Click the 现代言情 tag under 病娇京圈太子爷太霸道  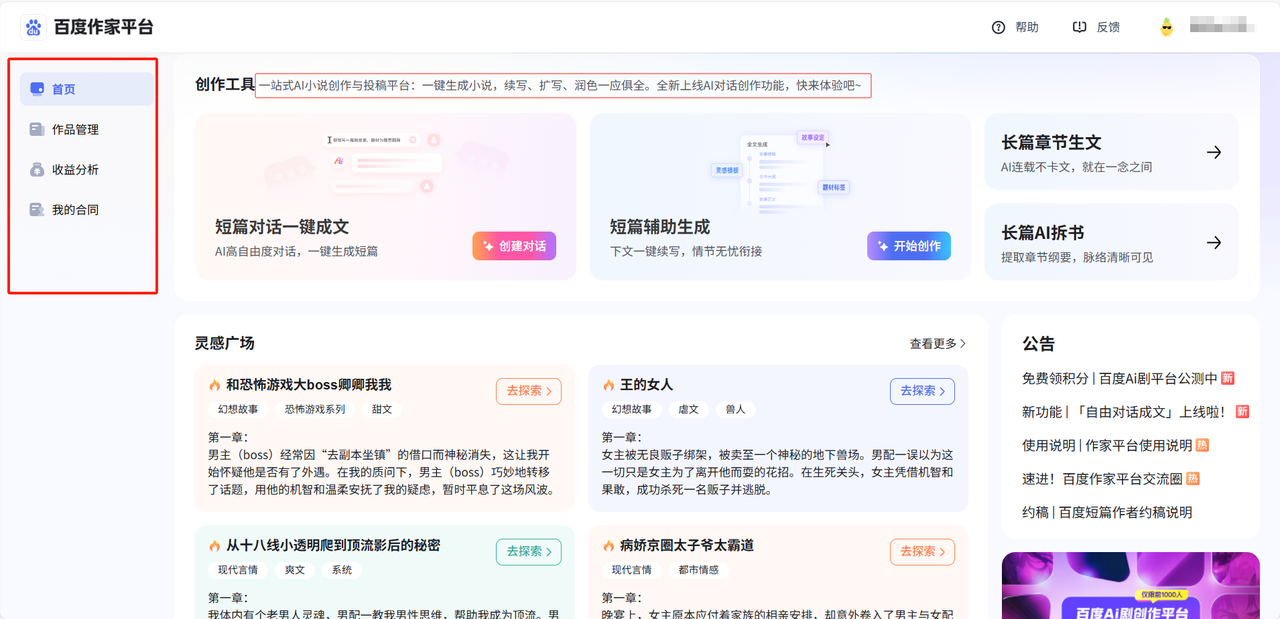point(632,570)
